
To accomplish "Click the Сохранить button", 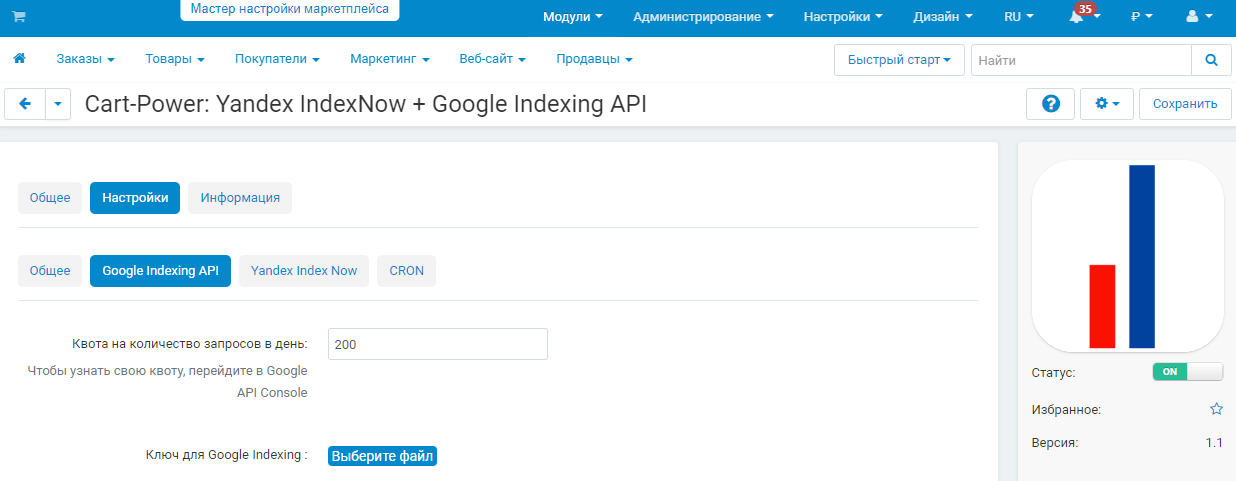I will pos(1185,104).
